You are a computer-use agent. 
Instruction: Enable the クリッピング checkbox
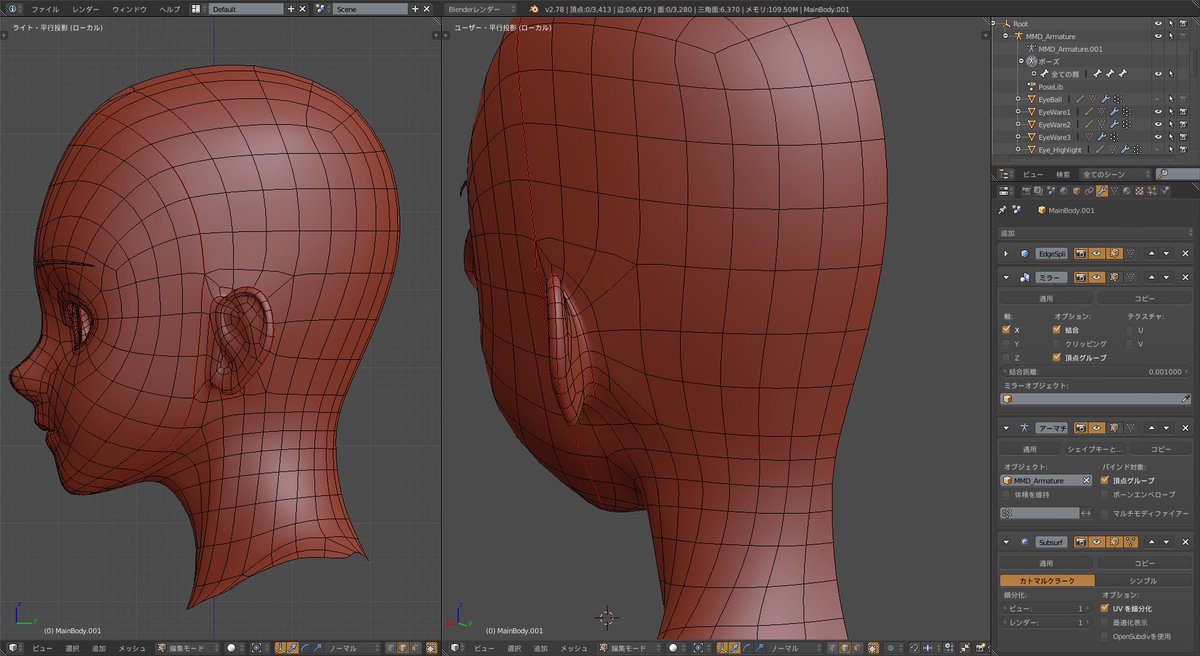(1057, 343)
